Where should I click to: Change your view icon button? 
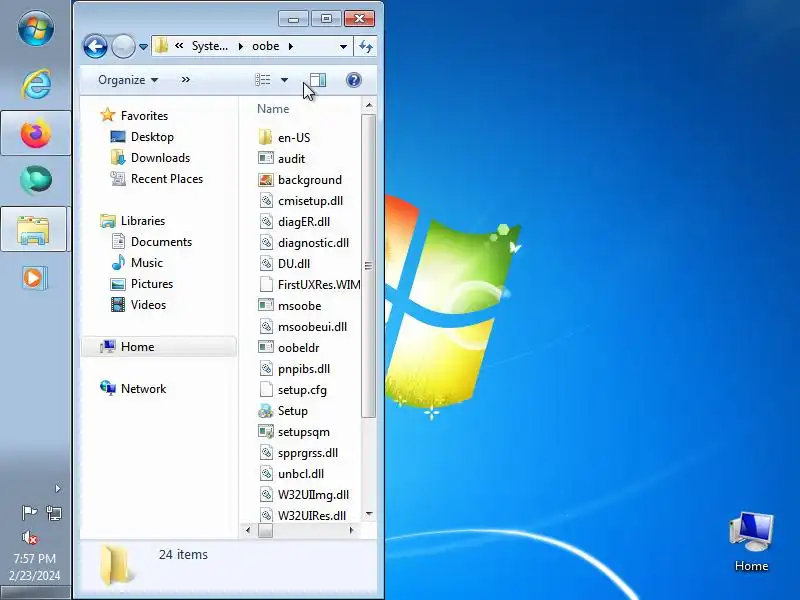tap(263, 80)
